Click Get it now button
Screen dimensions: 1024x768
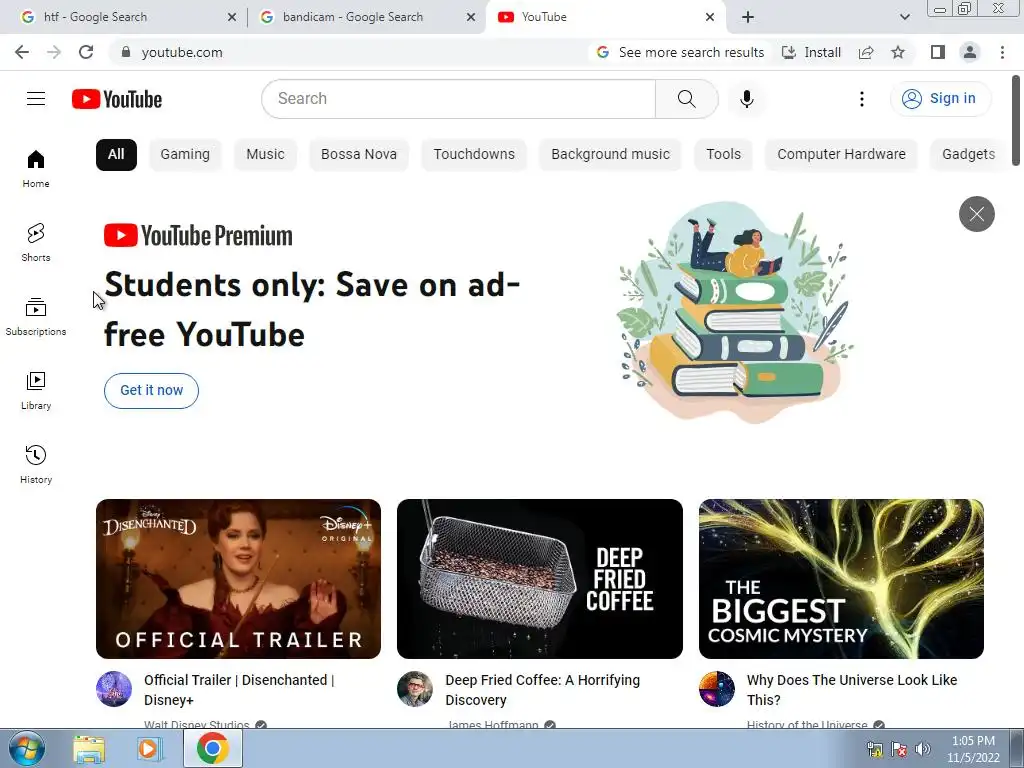click(x=152, y=391)
